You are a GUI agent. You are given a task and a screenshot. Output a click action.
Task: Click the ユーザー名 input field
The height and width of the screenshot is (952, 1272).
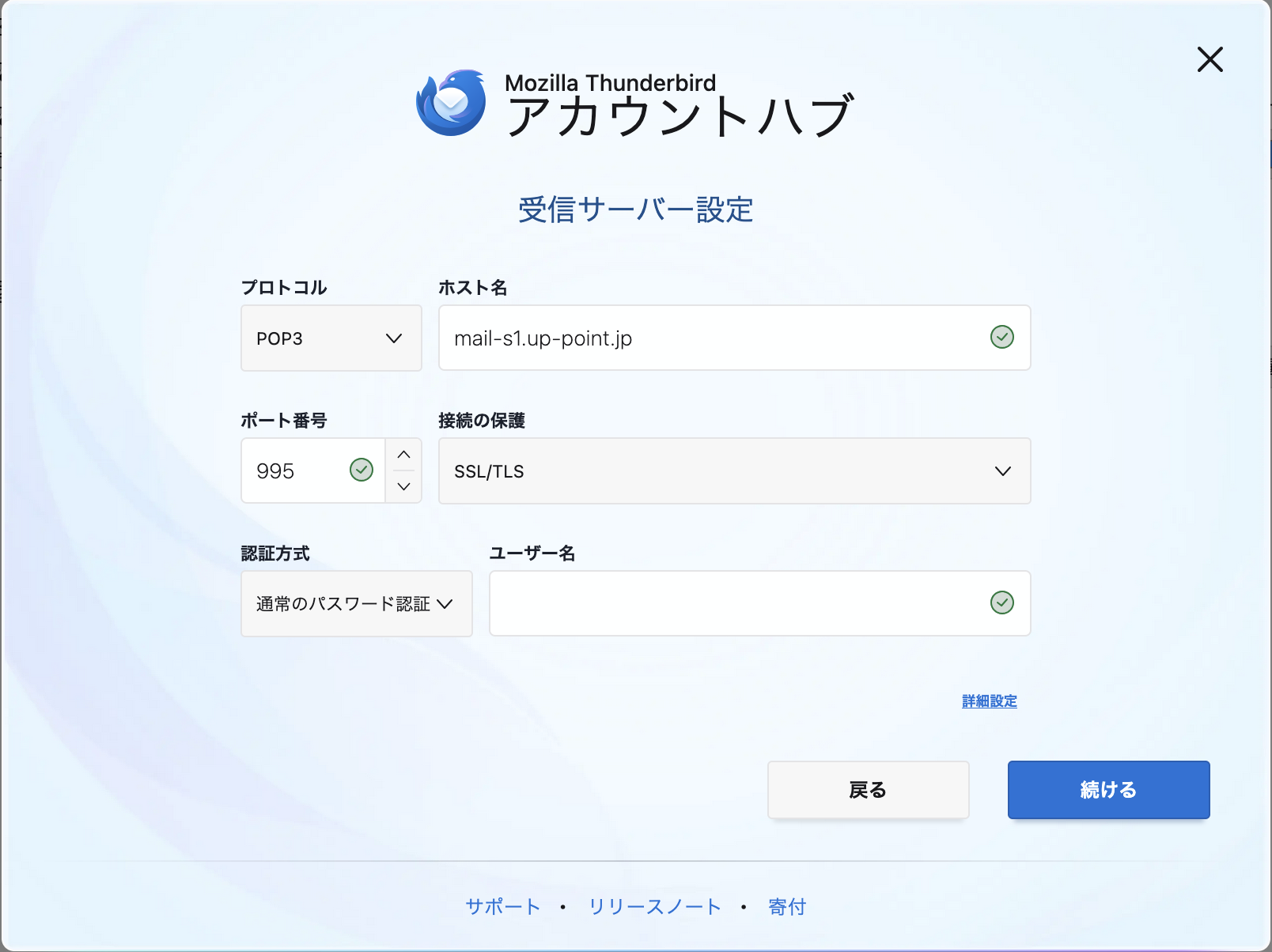click(x=760, y=603)
